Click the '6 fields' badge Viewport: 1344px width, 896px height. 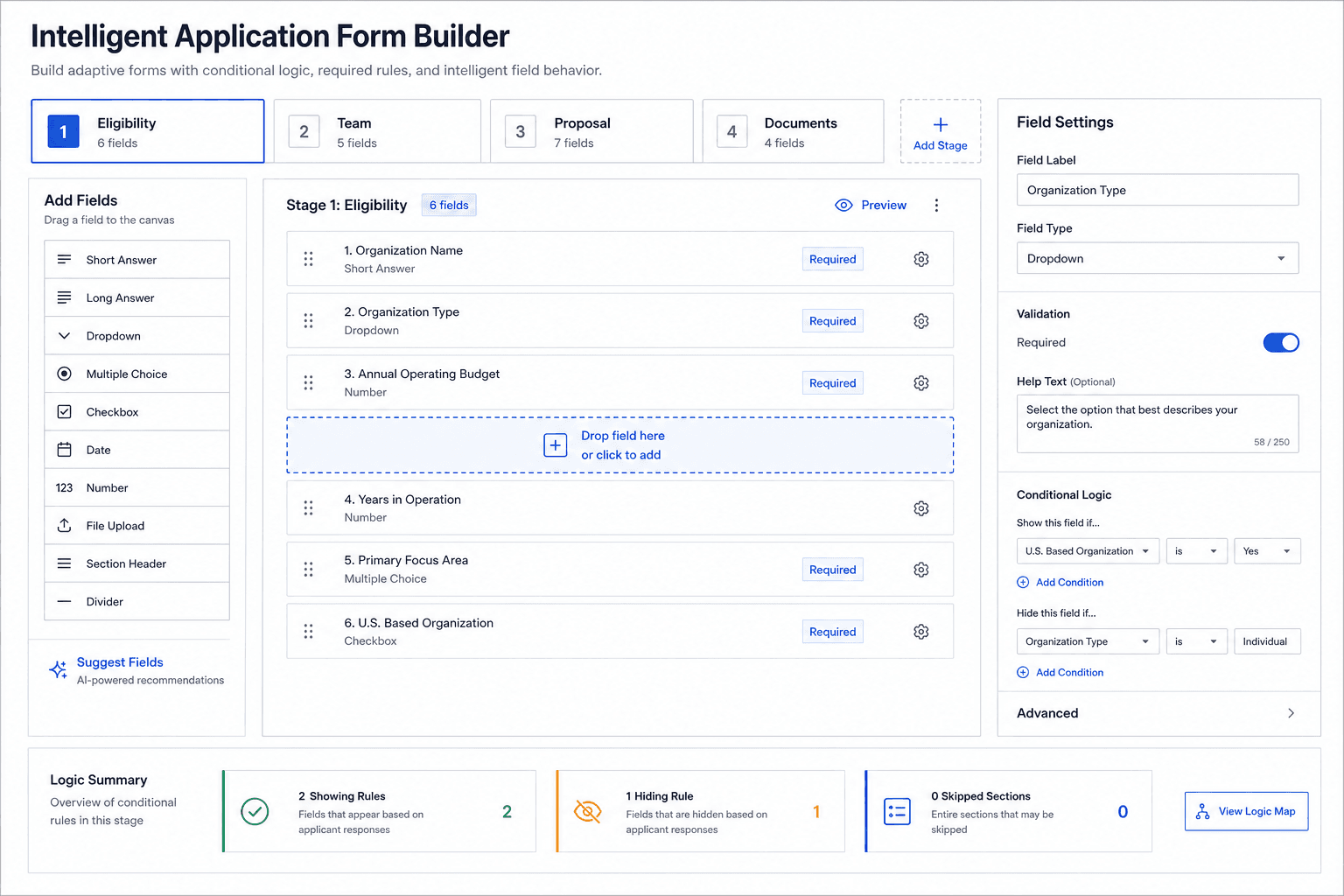[449, 205]
